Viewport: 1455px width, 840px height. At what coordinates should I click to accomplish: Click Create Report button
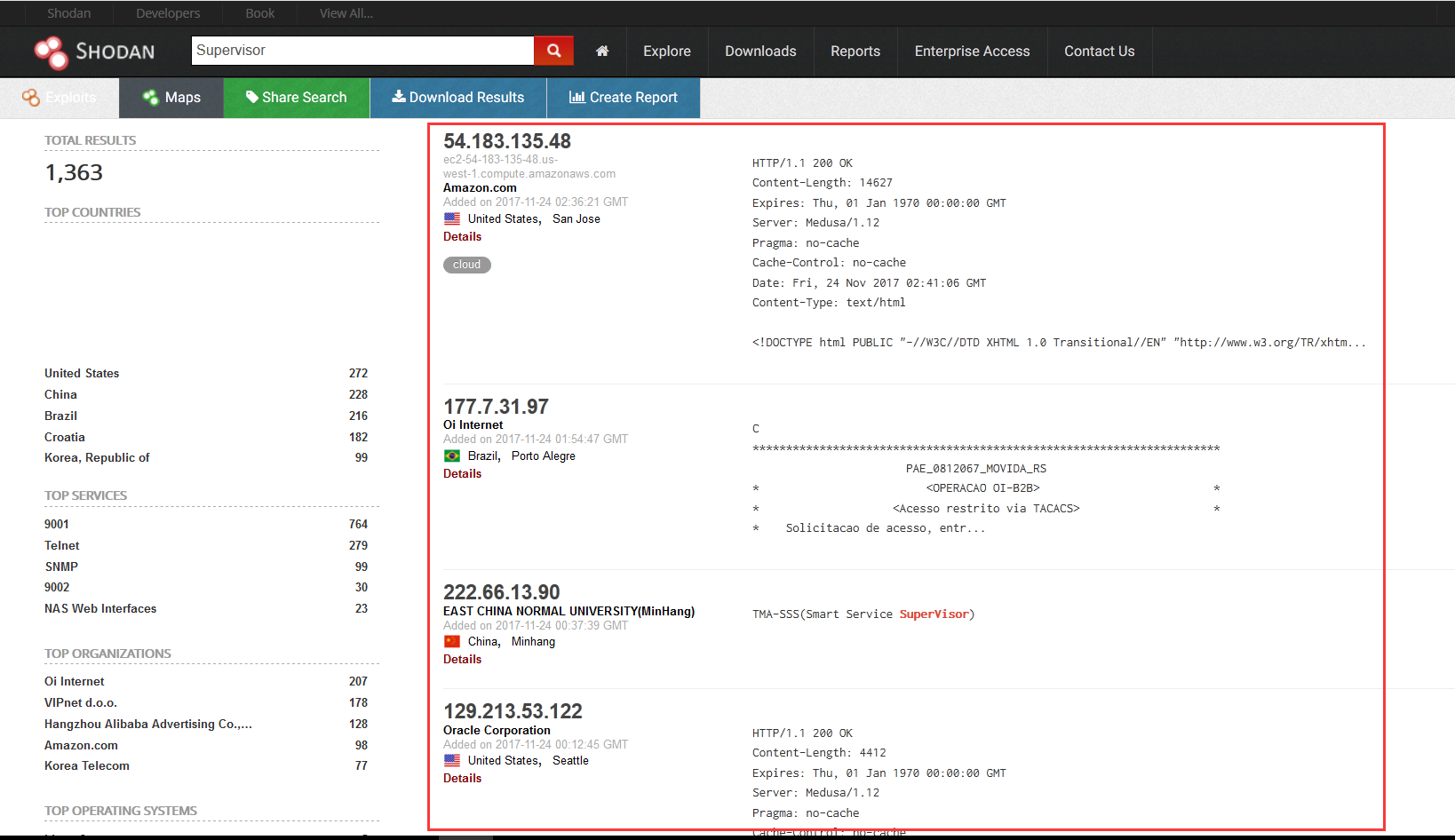click(x=624, y=98)
